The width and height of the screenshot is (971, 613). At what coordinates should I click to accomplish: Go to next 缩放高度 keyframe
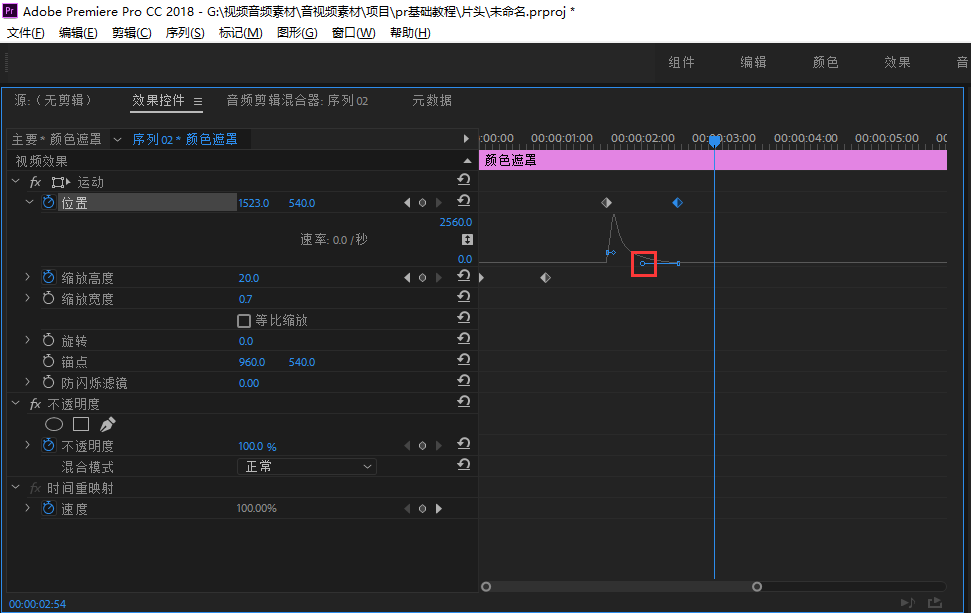438,277
